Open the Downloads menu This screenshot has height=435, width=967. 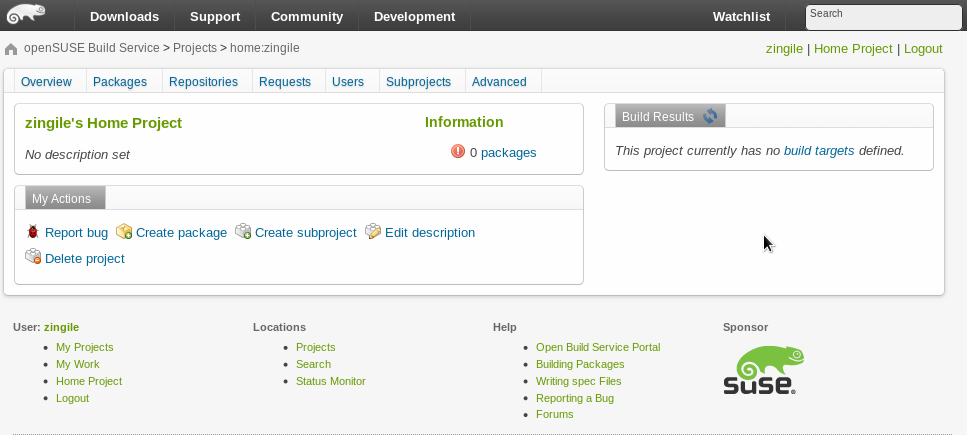tap(125, 17)
